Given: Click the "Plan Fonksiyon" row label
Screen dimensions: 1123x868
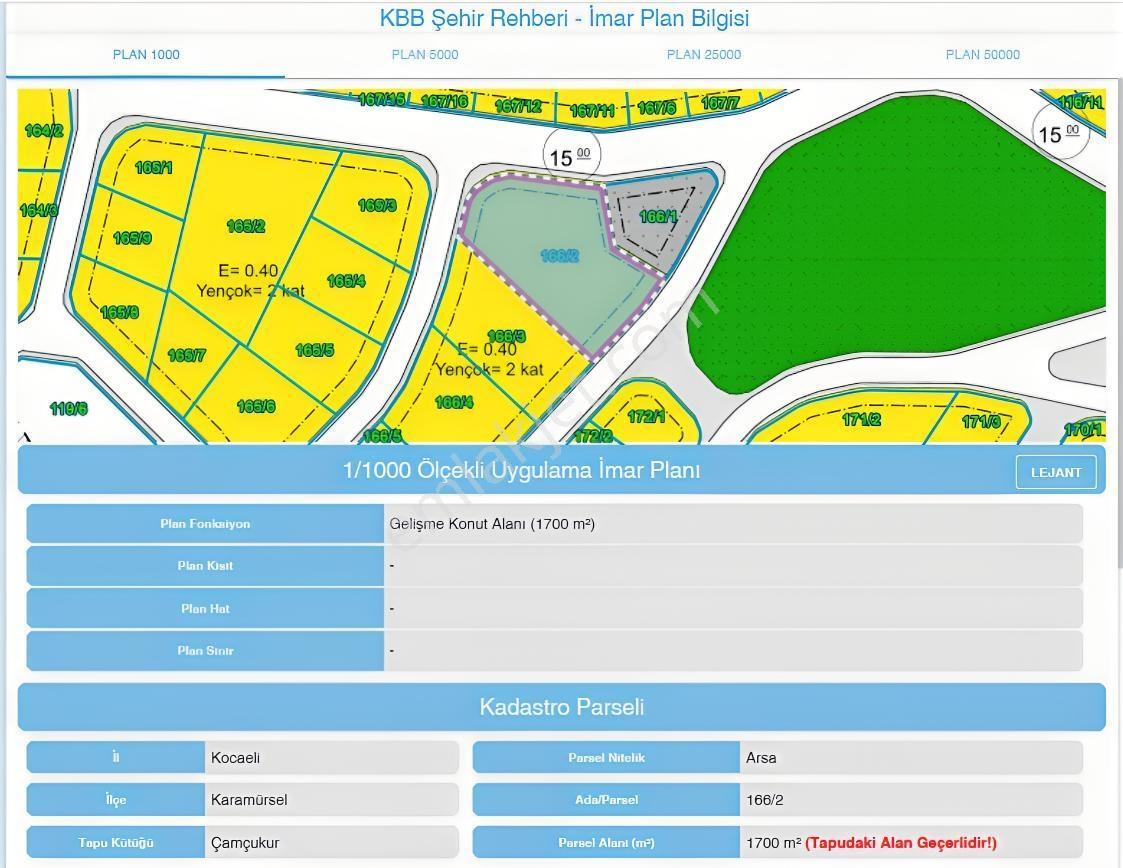Looking at the screenshot, I should click(205, 524).
